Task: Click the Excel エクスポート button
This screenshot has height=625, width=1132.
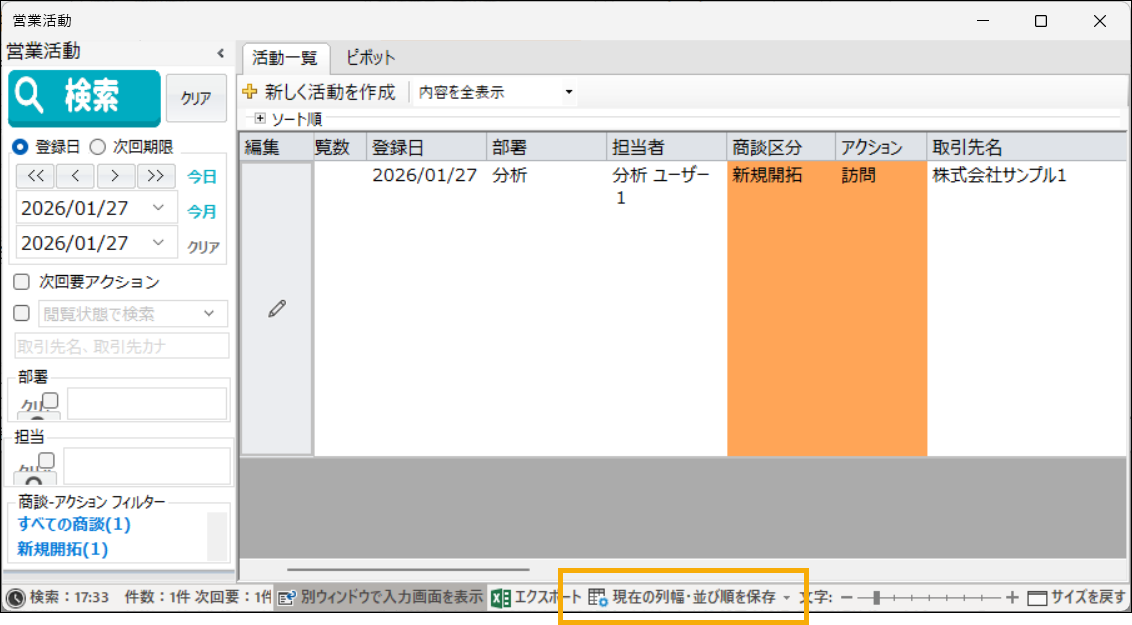Action: tap(536, 598)
